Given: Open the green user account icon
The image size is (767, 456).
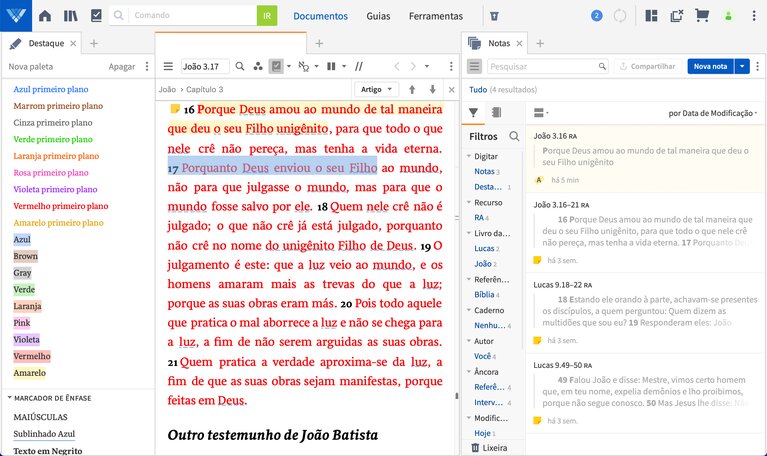Looking at the screenshot, I should click(x=728, y=16).
